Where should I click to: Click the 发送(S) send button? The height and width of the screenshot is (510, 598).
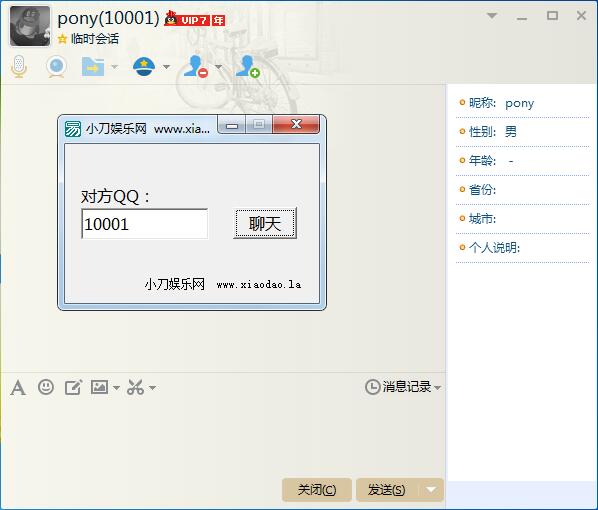tap(387, 490)
